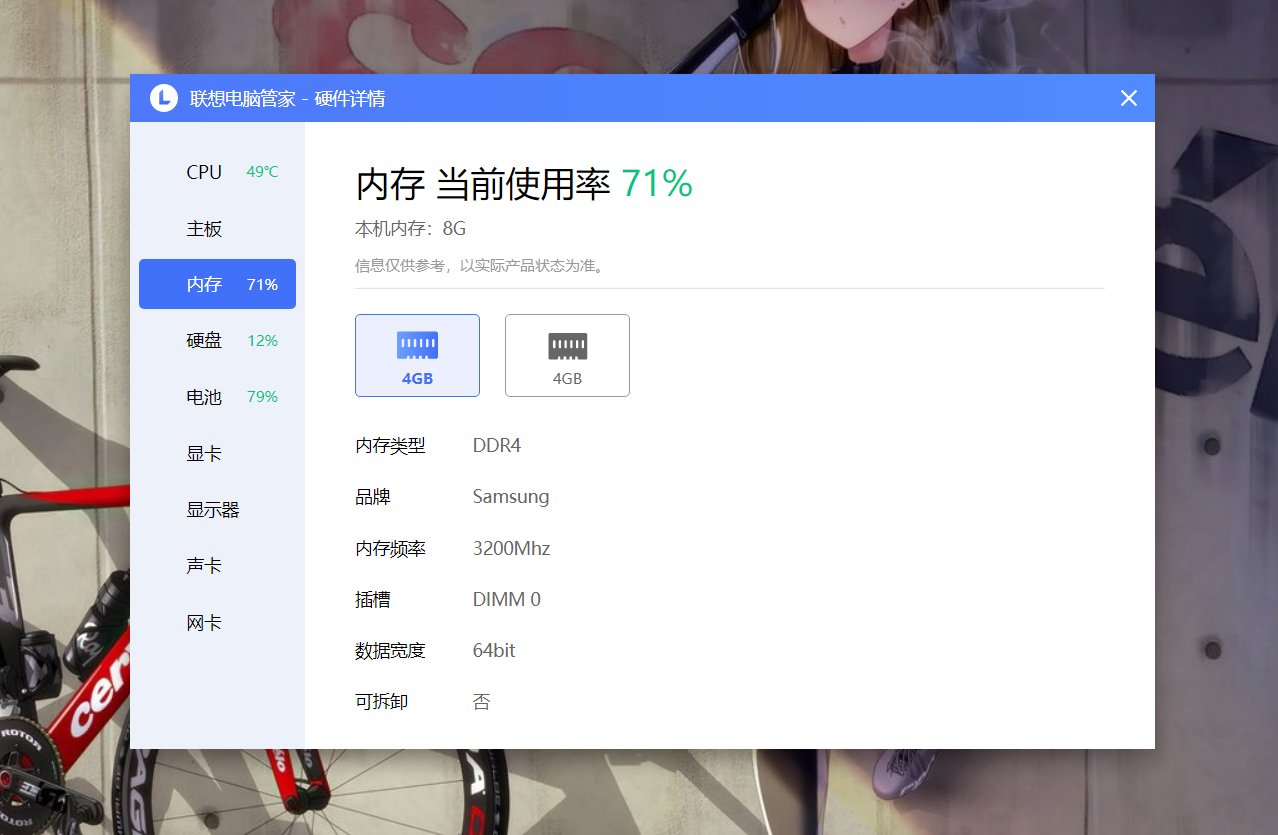1278x835 pixels.
Task: Open the 显示器 monitor tab
Action: pyautogui.click(x=217, y=509)
